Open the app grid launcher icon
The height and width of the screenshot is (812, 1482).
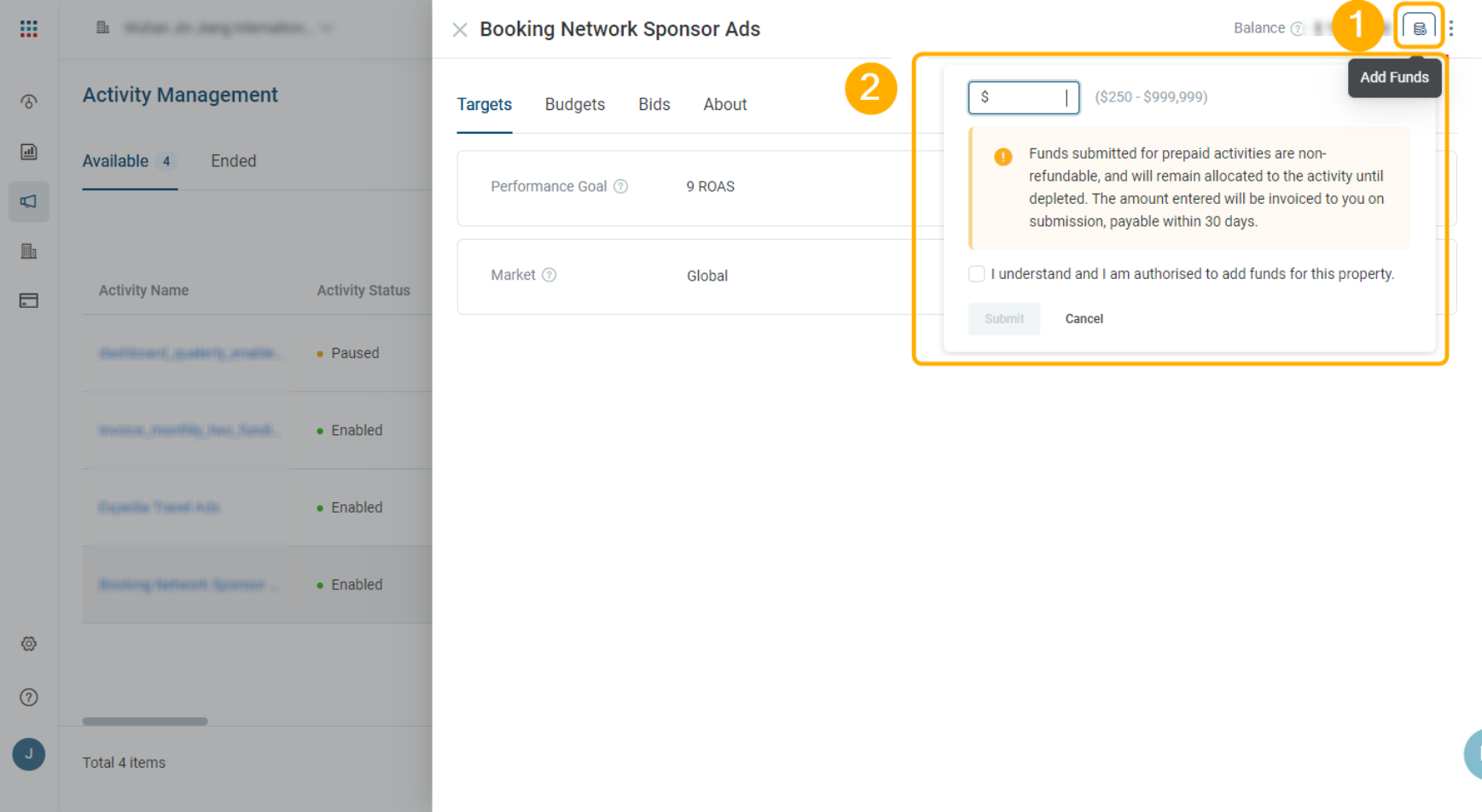(29, 28)
